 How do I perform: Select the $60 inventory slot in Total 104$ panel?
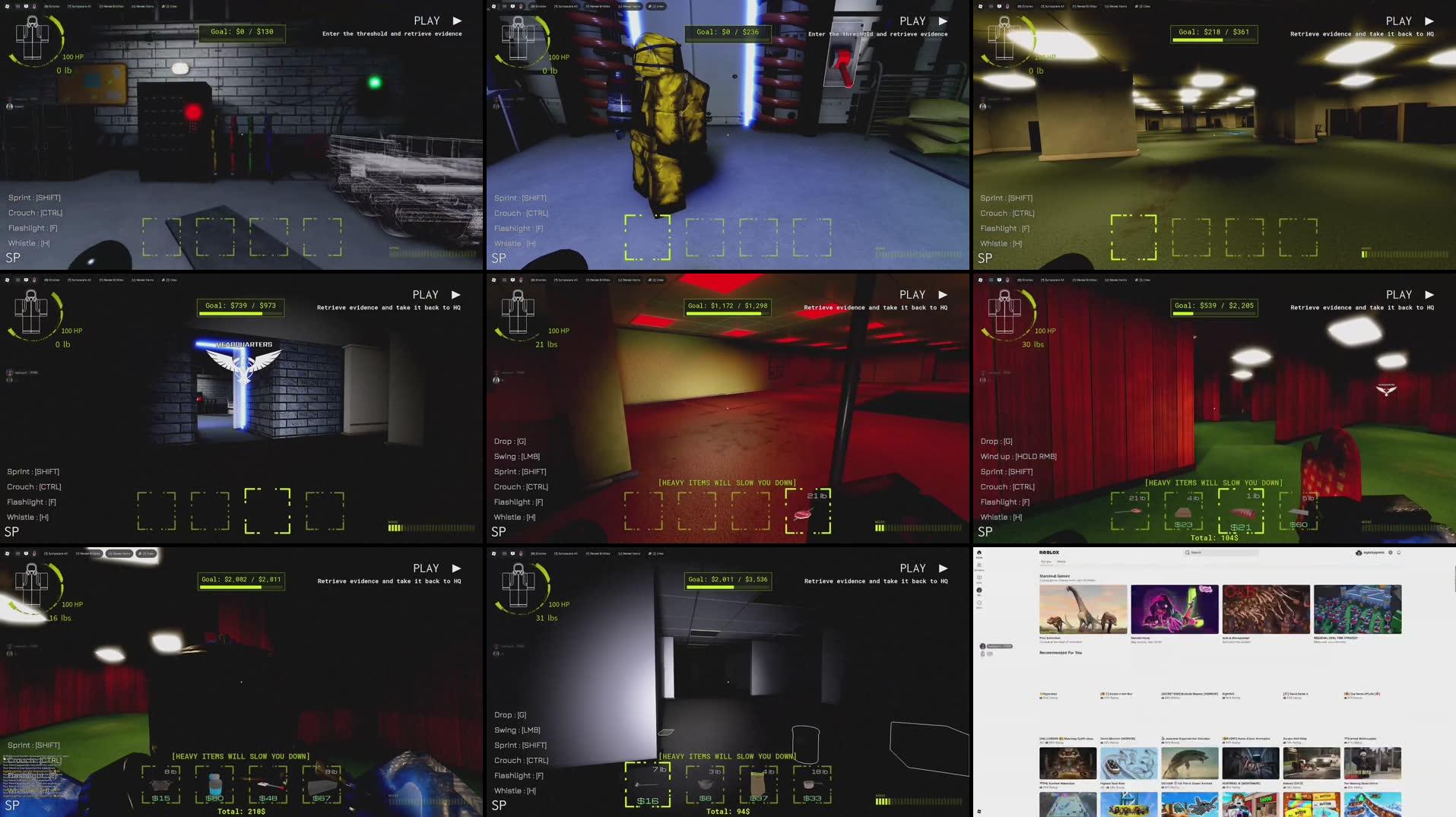(1298, 511)
